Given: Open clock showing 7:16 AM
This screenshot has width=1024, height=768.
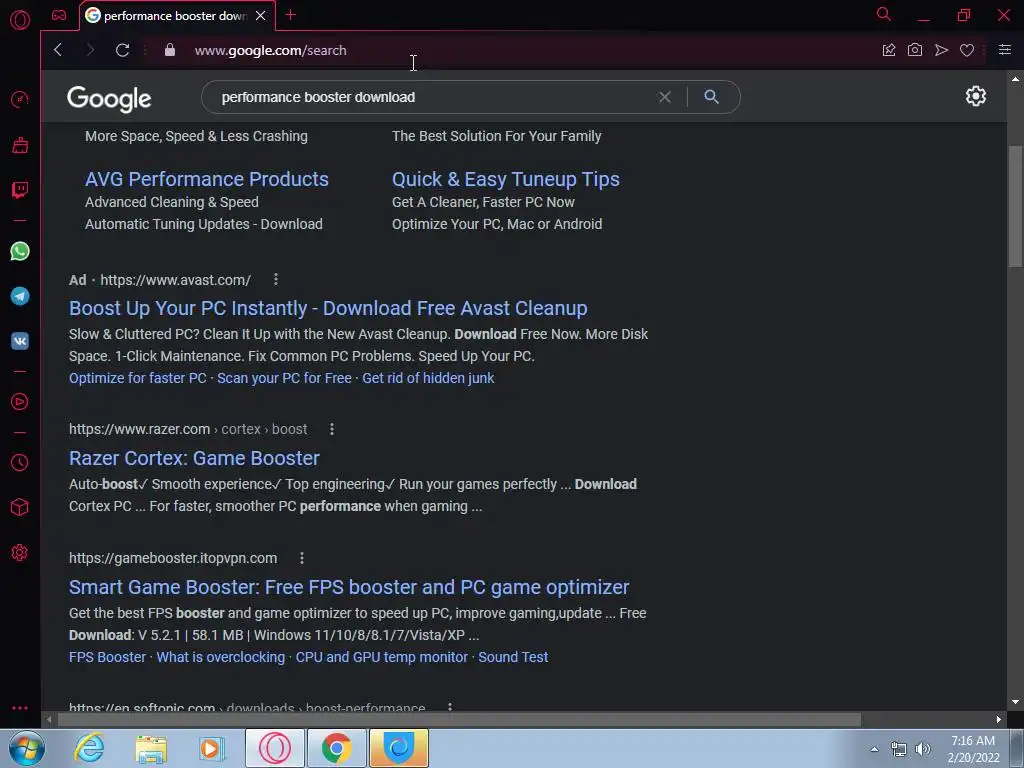Looking at the screenshot, I should (x=973, y=749).
